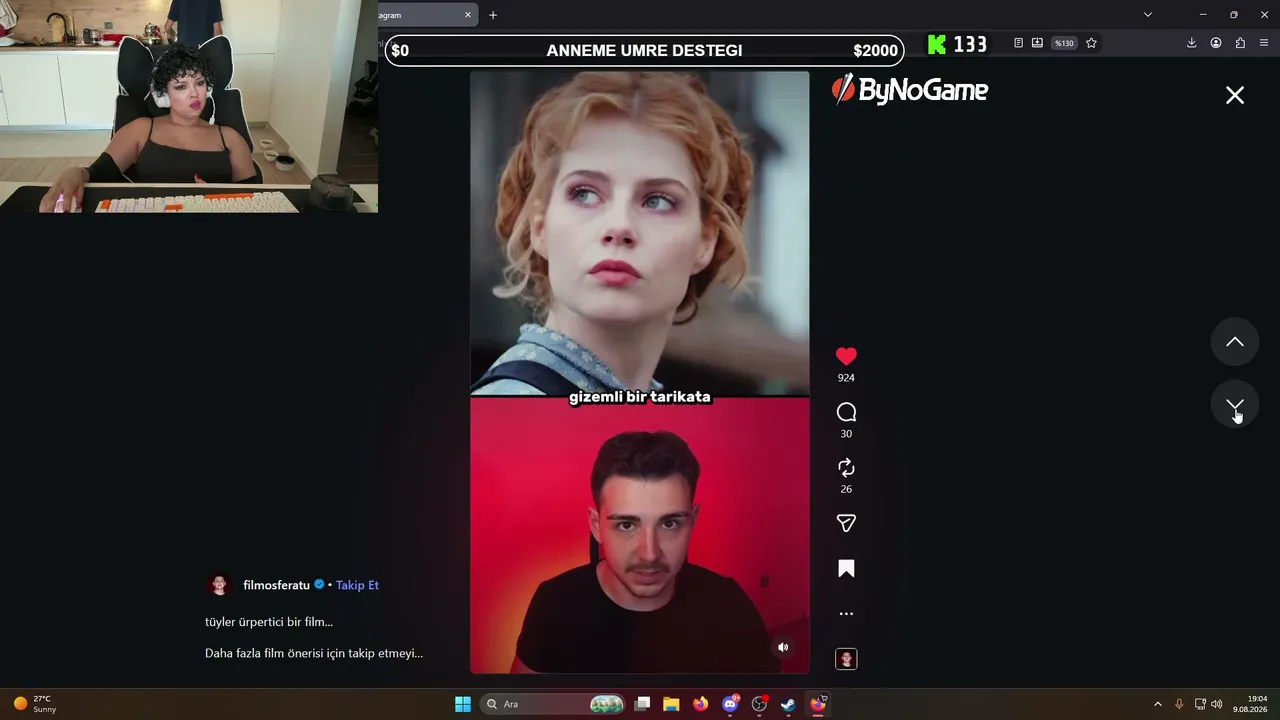Click the filmosferatu profile avatar

[x=220, y=585]
